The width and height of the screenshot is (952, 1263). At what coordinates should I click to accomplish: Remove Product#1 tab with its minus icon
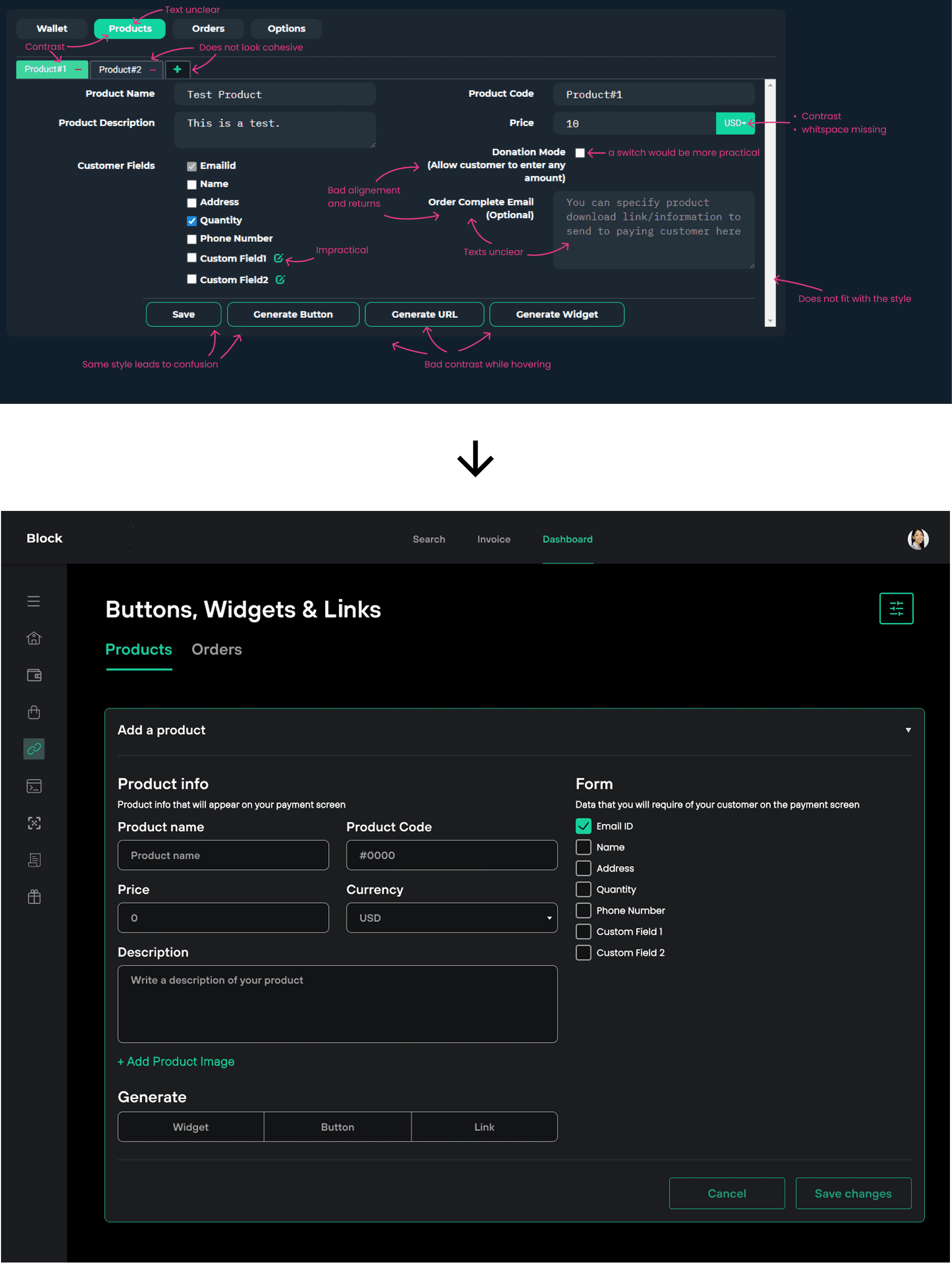78,69
